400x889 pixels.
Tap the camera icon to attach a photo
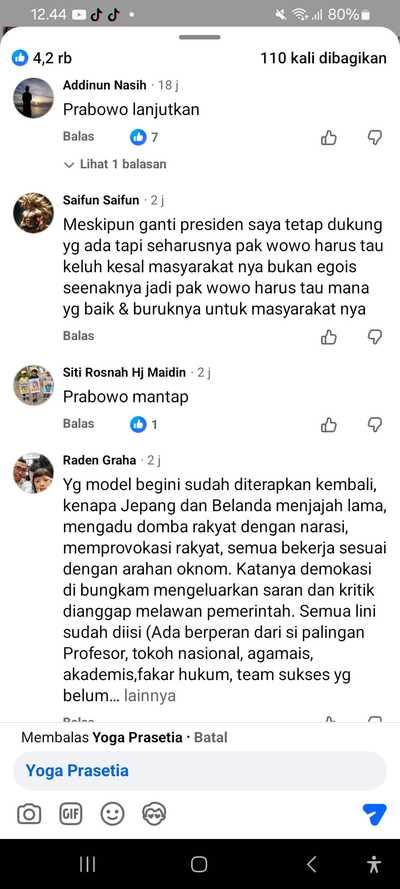[29, 815]
